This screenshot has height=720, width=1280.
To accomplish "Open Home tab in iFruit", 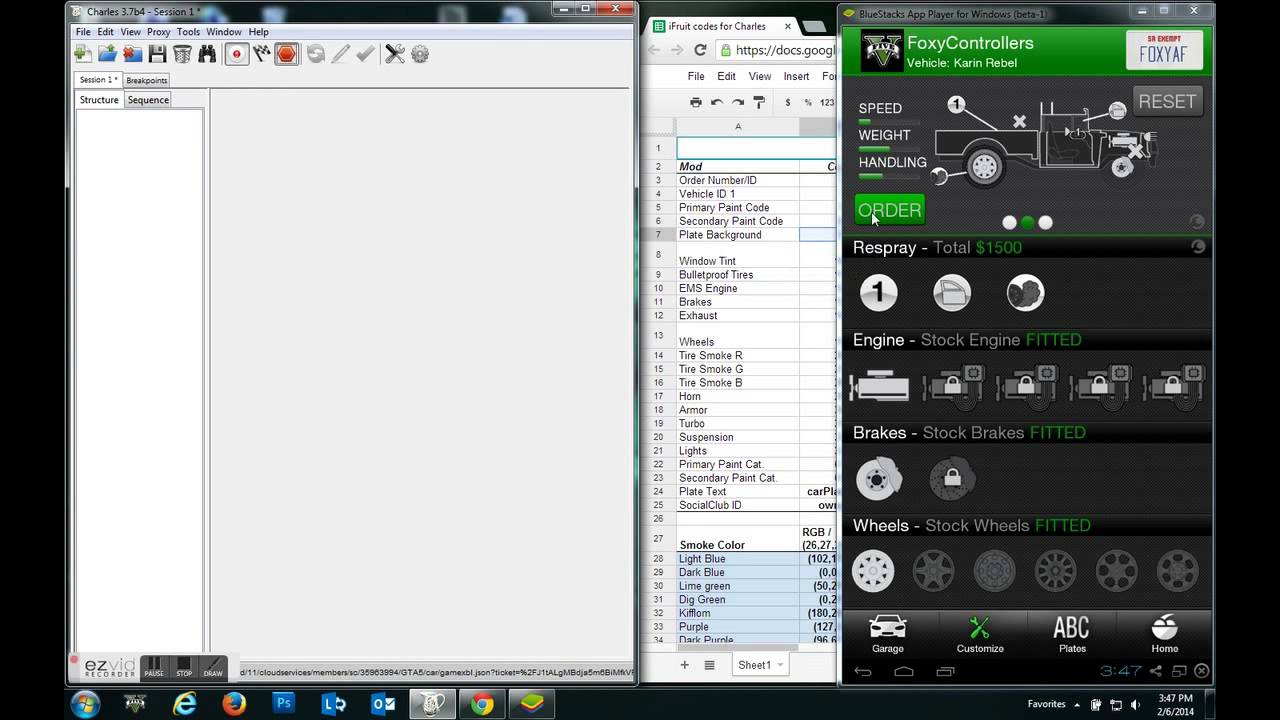I will tap(1164, 635).
